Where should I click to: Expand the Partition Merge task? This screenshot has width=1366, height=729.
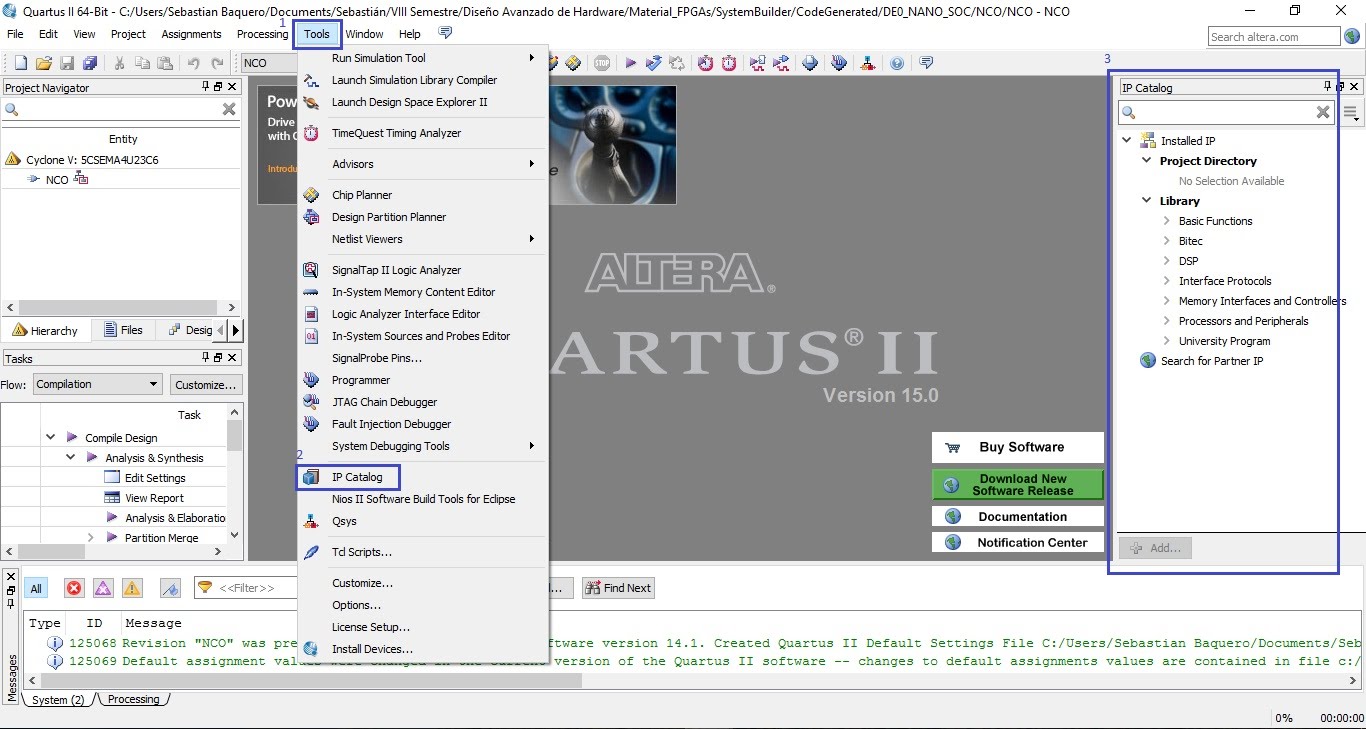pos(90,537)
